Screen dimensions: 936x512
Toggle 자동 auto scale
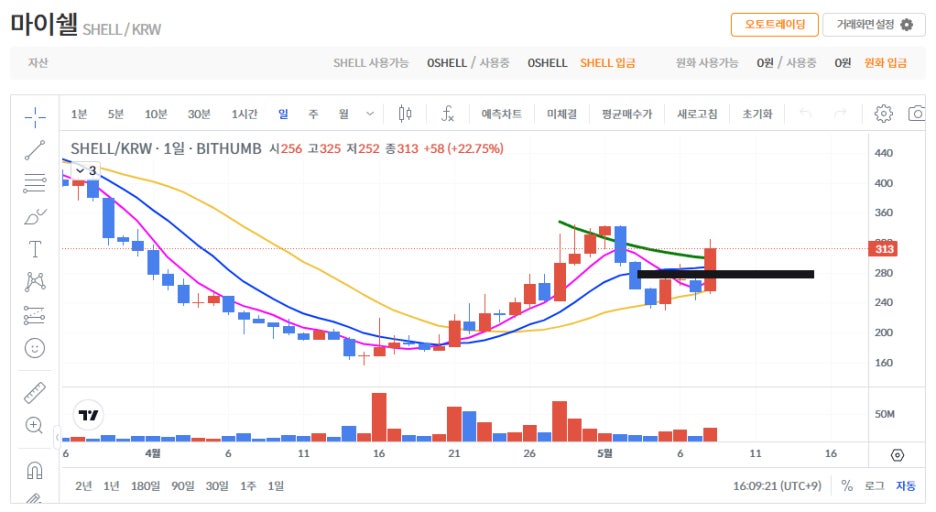[x=906, y=486]
